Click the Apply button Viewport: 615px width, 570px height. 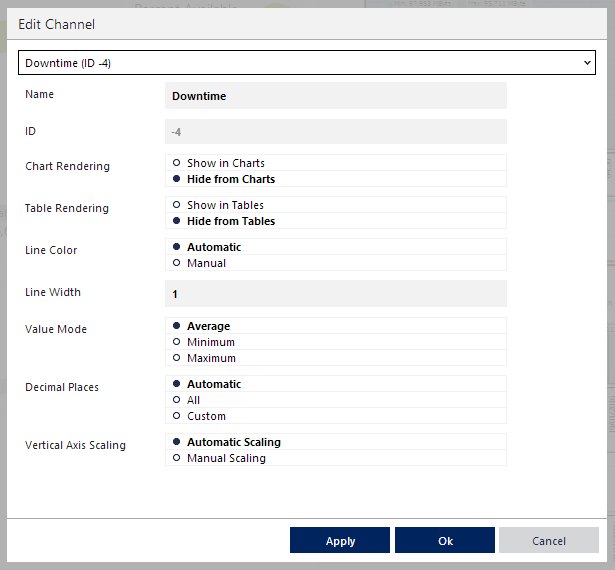[x=340, y=540]
